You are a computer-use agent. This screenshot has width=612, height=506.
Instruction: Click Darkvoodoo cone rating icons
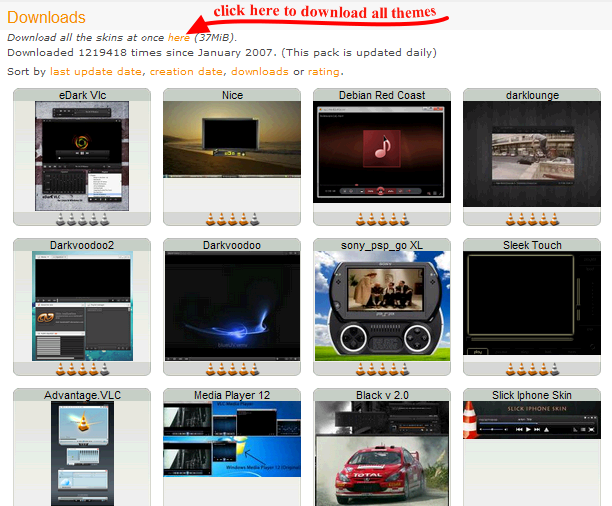click(232, 369)
